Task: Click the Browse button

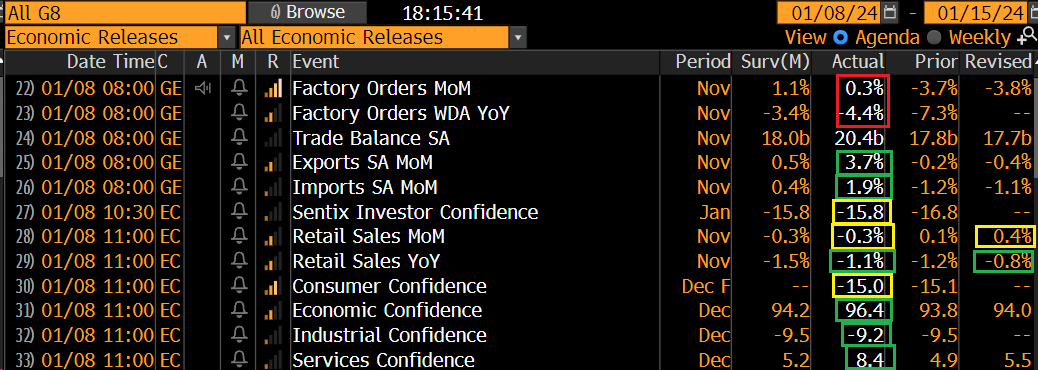Action: coord(308,13)
